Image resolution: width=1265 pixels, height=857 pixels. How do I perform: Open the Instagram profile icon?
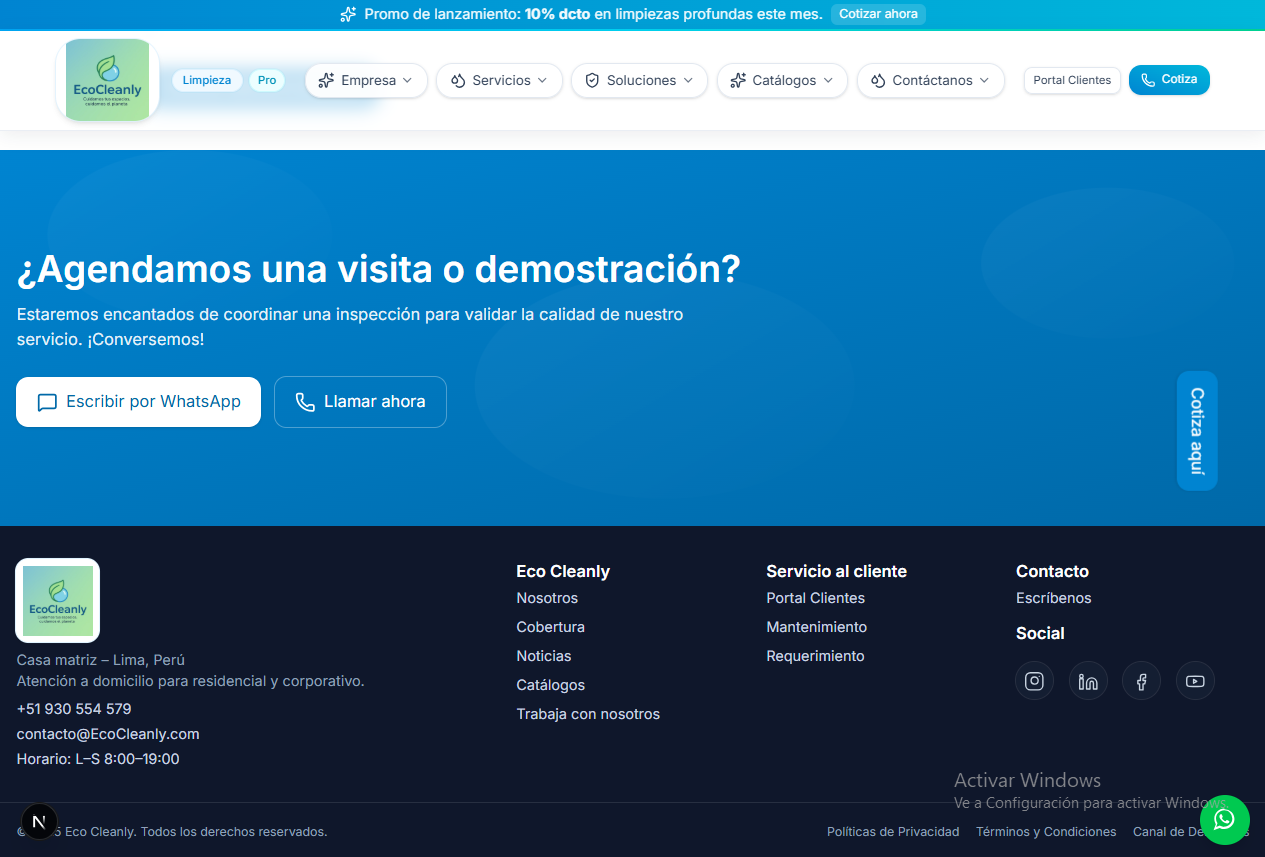pyautogui.click(x=1034, y=680)
